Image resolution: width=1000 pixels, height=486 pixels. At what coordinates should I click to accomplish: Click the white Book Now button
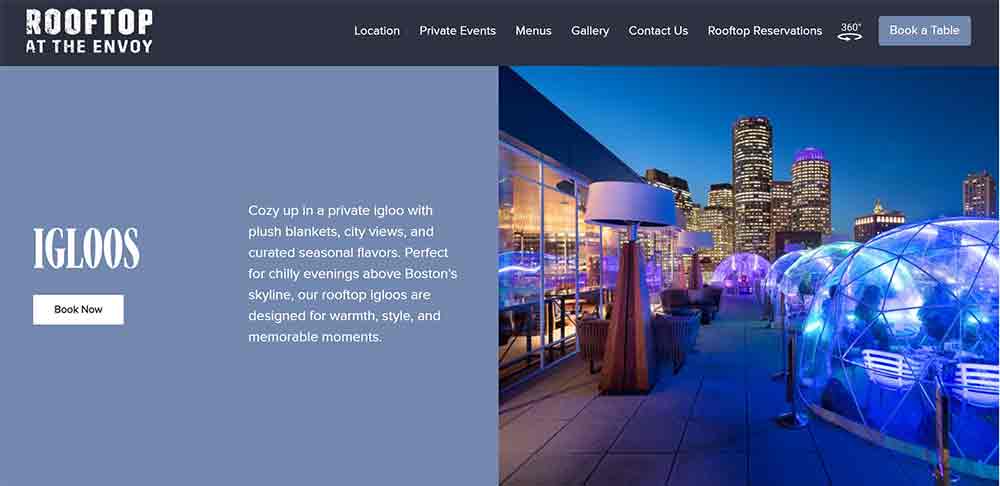[x=78, y=309]
